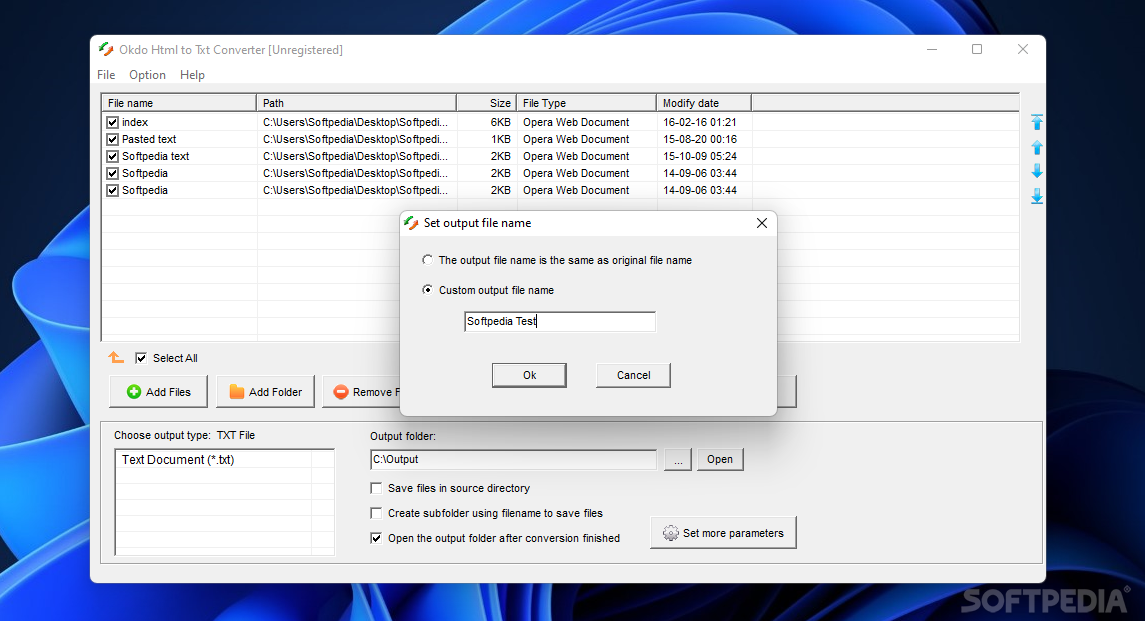The image size is (1146, 628).
Task: Click the Okdo app icon in title bar
Action: click(106, 50)
